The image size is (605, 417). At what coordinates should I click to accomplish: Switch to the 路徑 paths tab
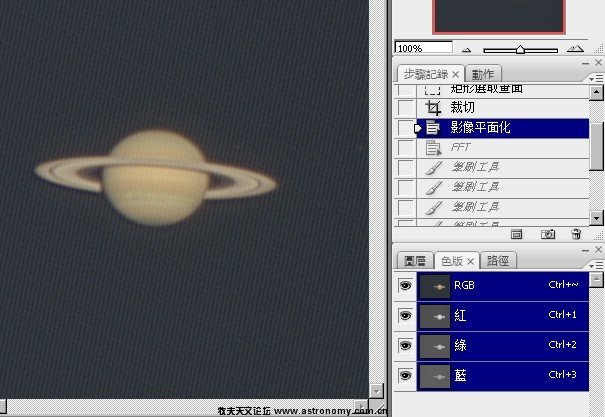[496, 260]
